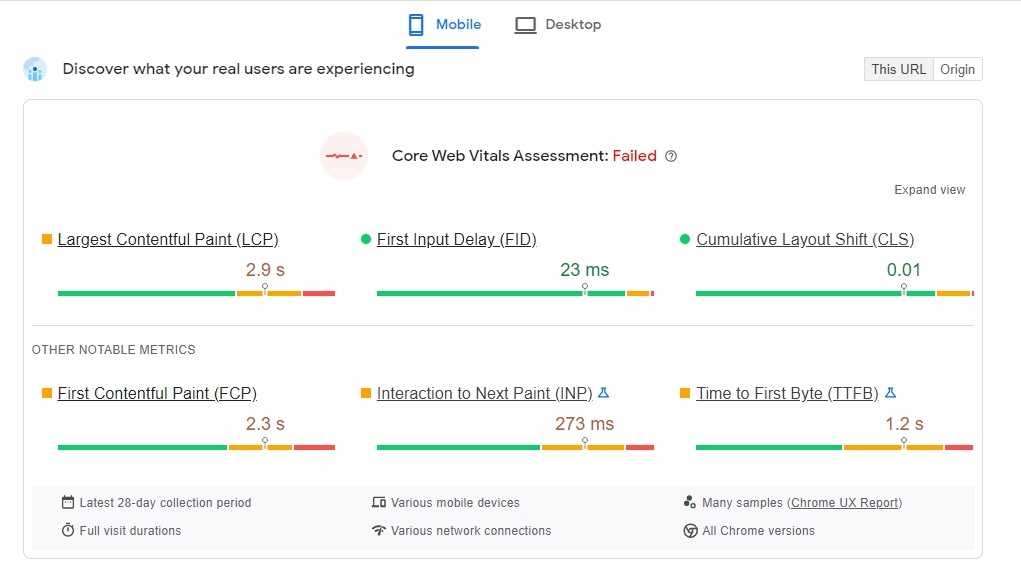Click the CLS distribution bar

coord(835,294)
